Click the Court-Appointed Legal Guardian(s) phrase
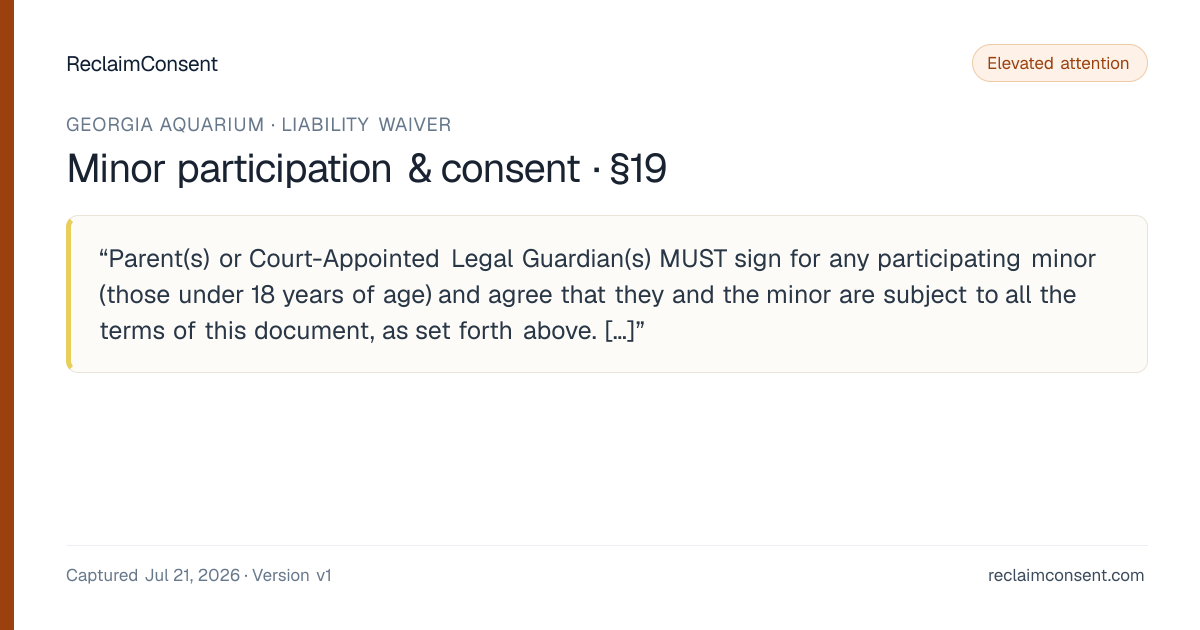The height and width of the screenshot is (630, 1200). [x=450, y=259]
